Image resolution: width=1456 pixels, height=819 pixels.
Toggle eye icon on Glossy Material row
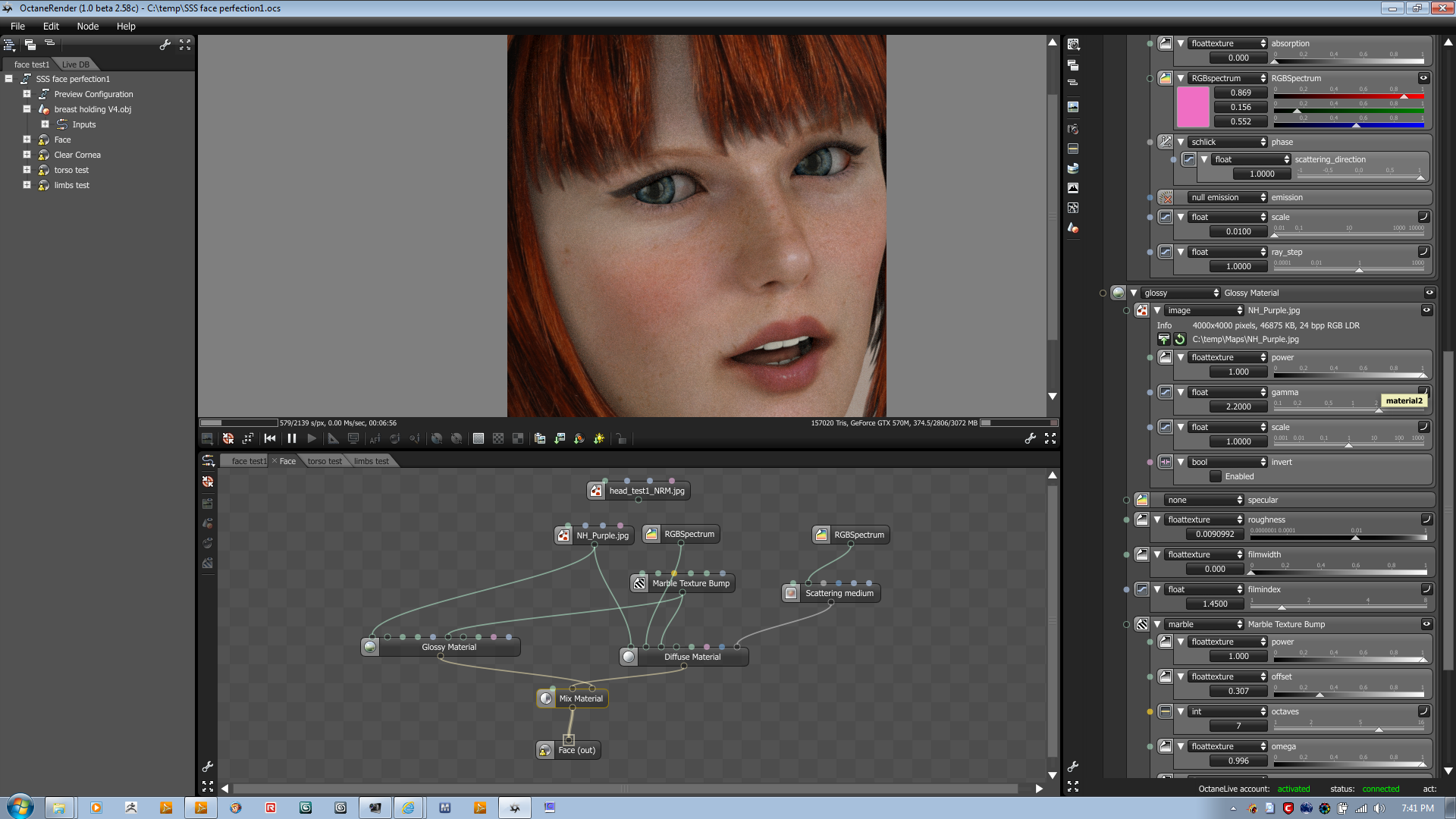1429,293
